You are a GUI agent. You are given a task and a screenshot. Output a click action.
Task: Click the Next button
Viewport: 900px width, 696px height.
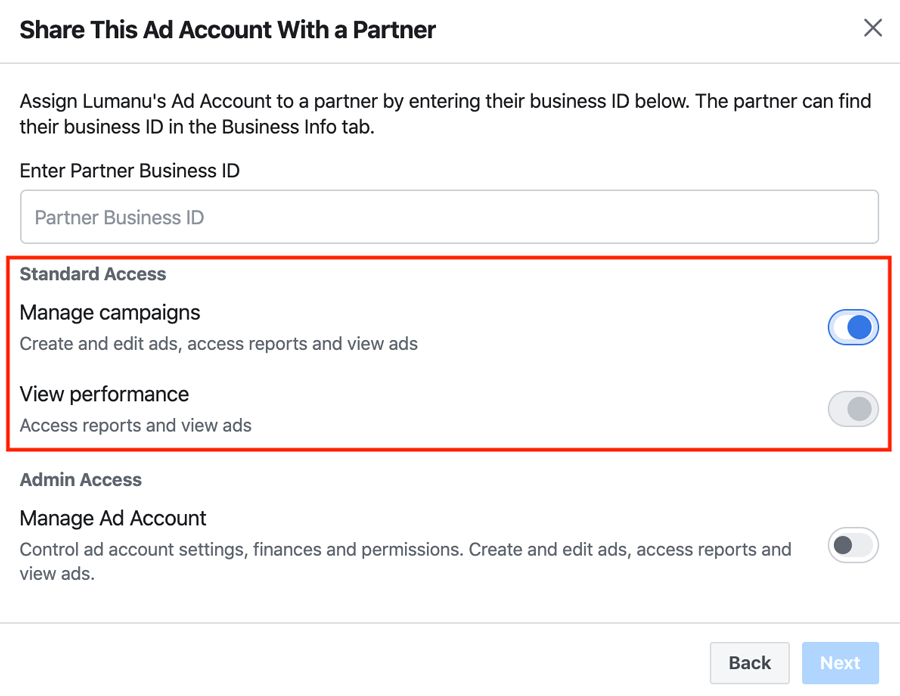pos(840,663)
